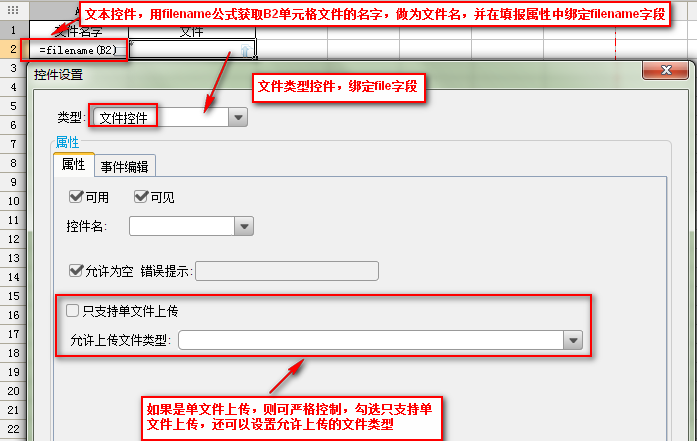The image size is (697, 441).
Task: Select row header 10
Action: (14, 201)
